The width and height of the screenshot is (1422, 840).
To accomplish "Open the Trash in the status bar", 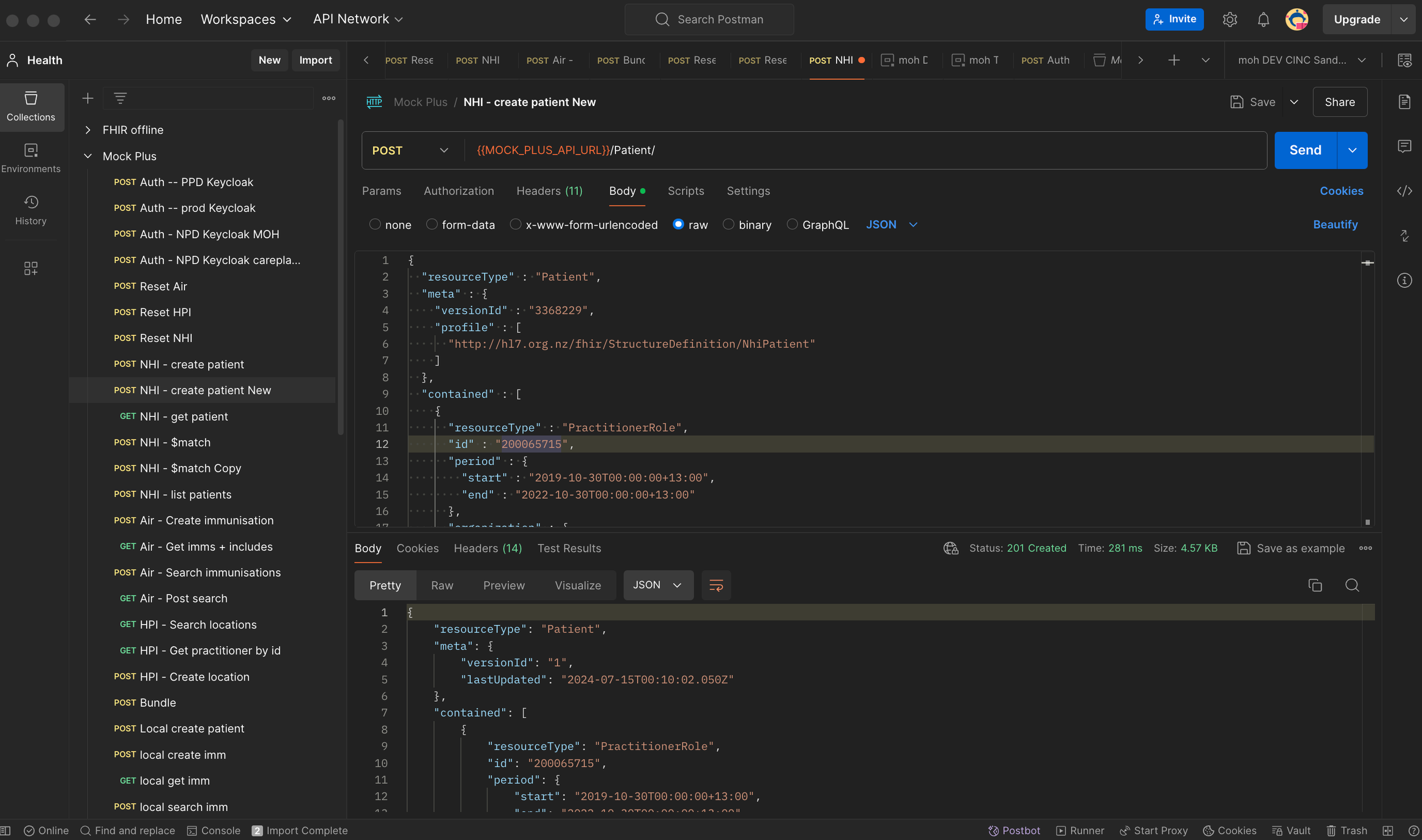I will [x=1346, y=831].
